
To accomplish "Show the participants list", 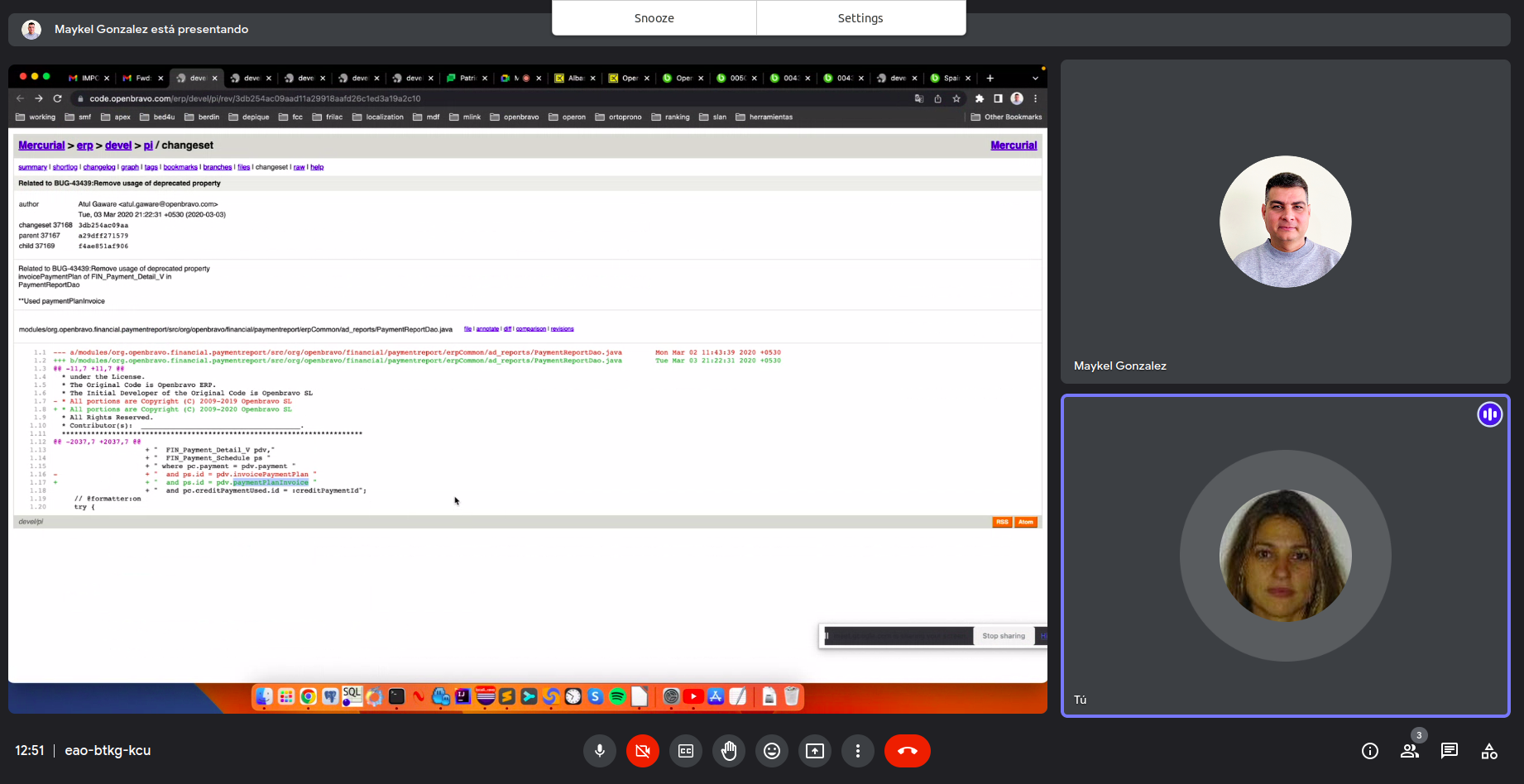I will (x=1410, y=751).
